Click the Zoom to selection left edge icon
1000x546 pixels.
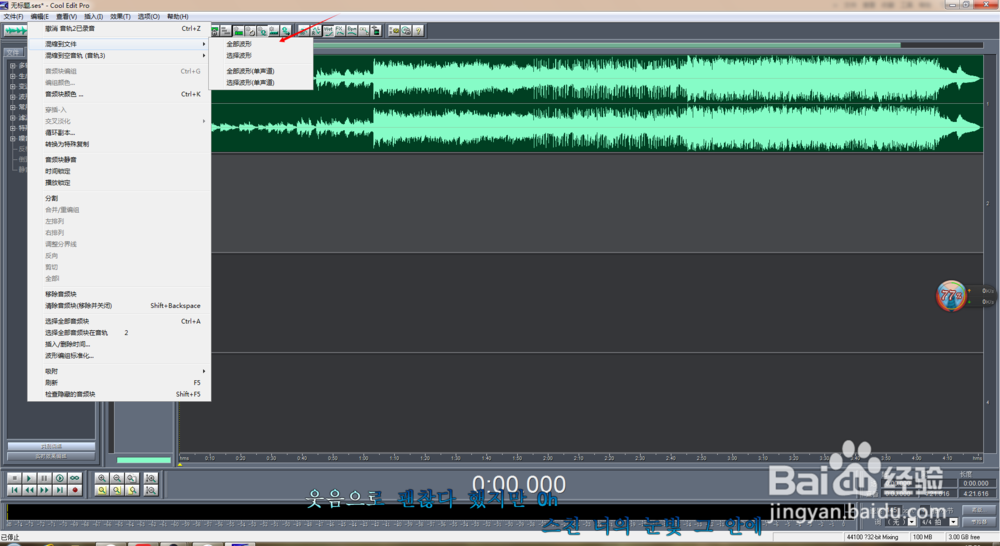point(117,490)
